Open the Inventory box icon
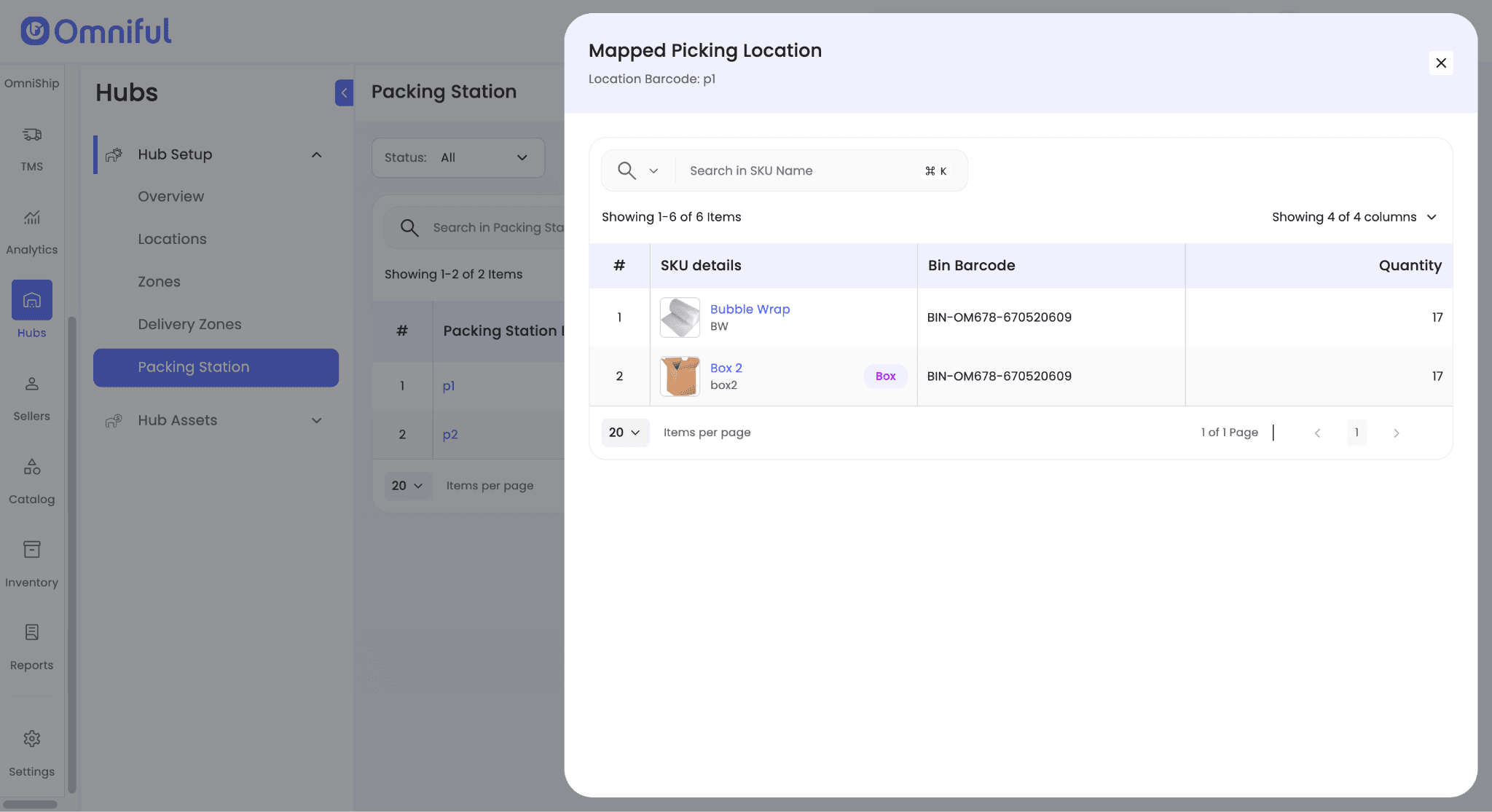This screenshot has width=1492, height=812. (31, 550)
